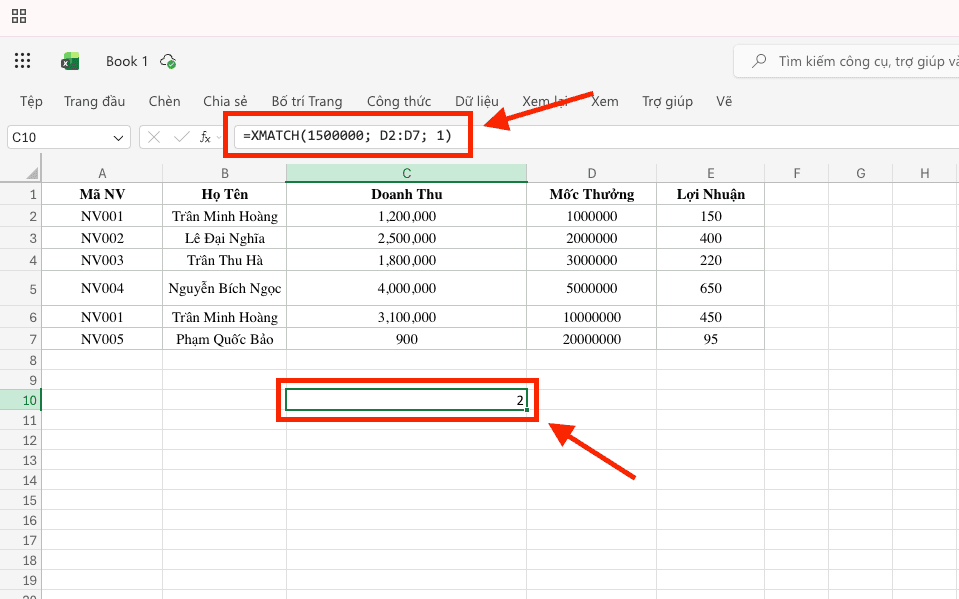Select row 5 header
This screenshot has height=599, width=959.
(x=21, y=289)
